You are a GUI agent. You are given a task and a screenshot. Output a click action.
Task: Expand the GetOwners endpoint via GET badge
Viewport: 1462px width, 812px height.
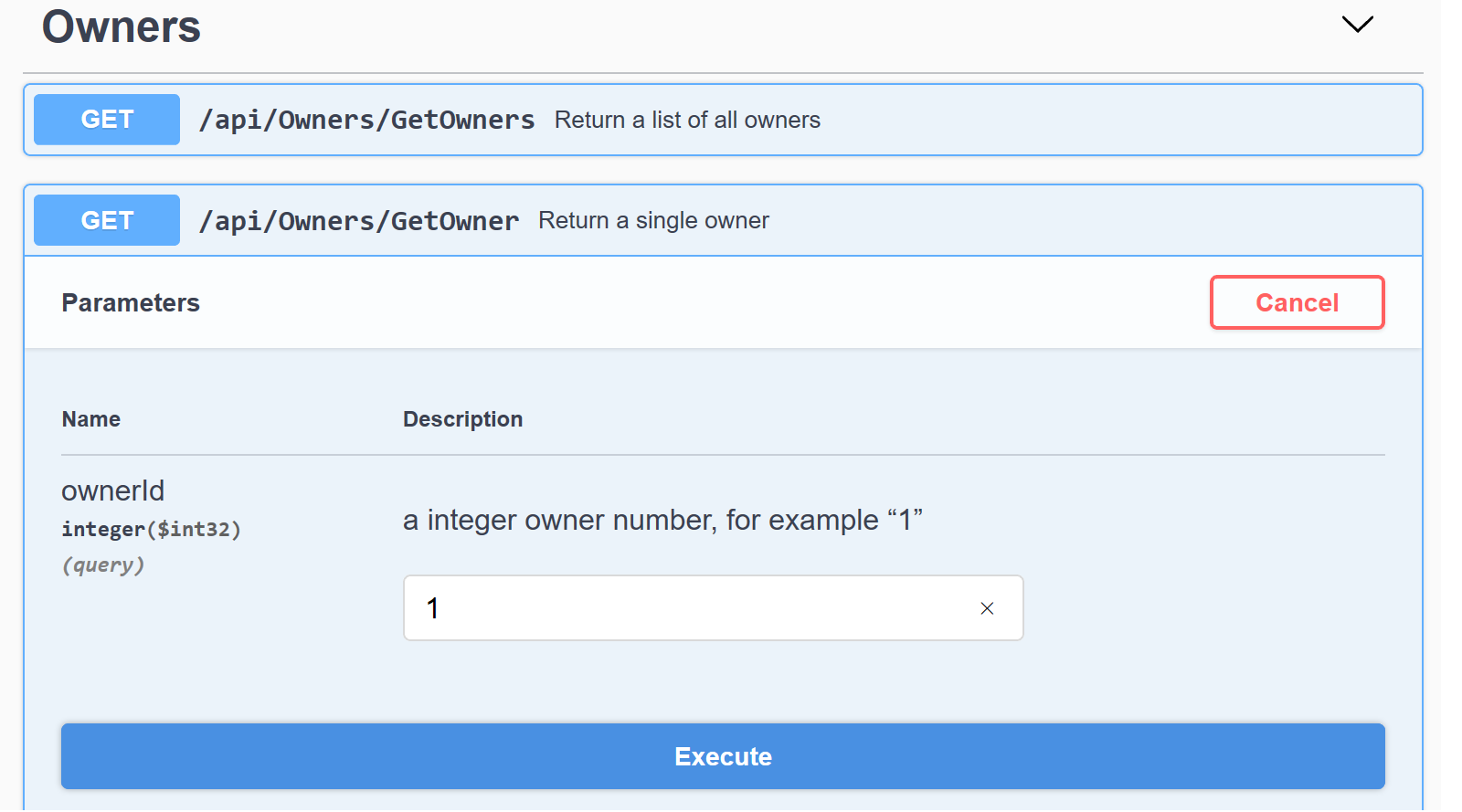pyautogui.click(x=107, y=120)
